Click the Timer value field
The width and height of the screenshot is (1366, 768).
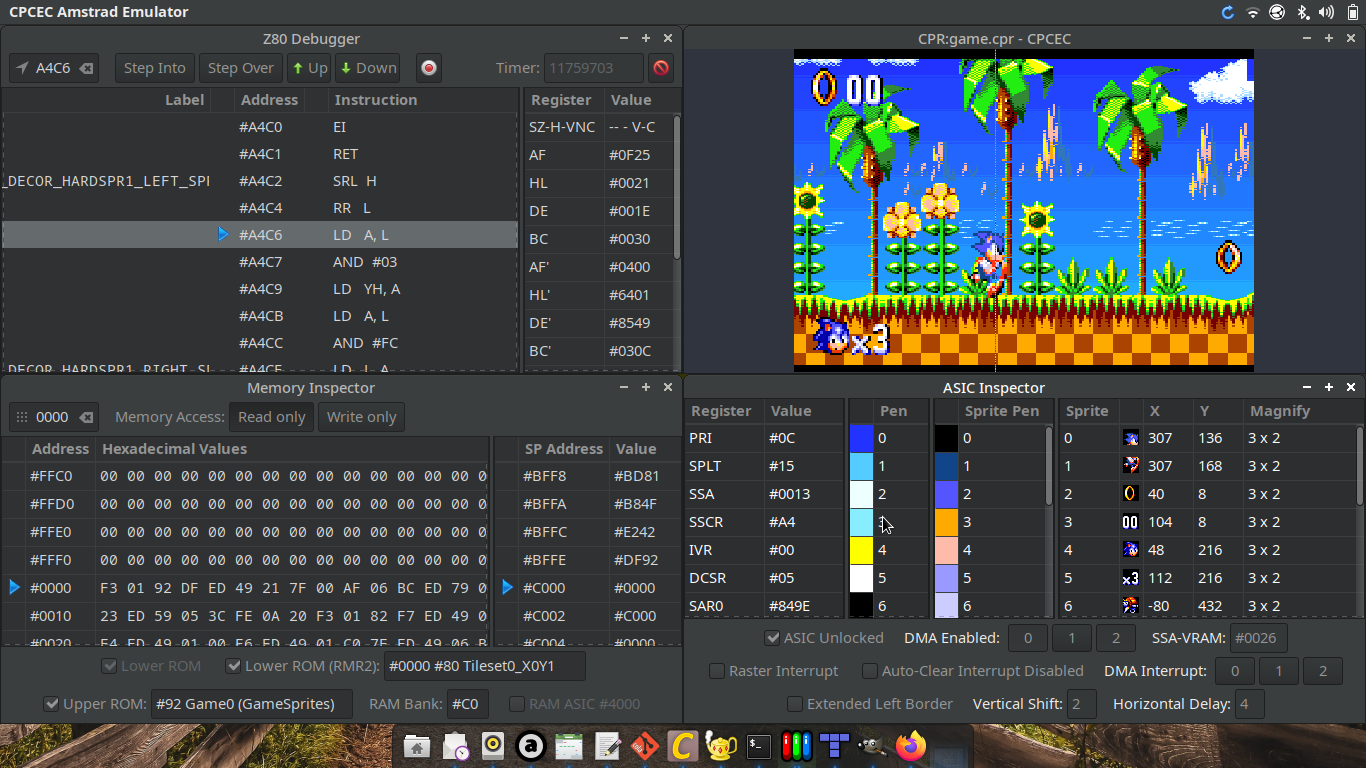pyautogui.click(x=594, y=68)
